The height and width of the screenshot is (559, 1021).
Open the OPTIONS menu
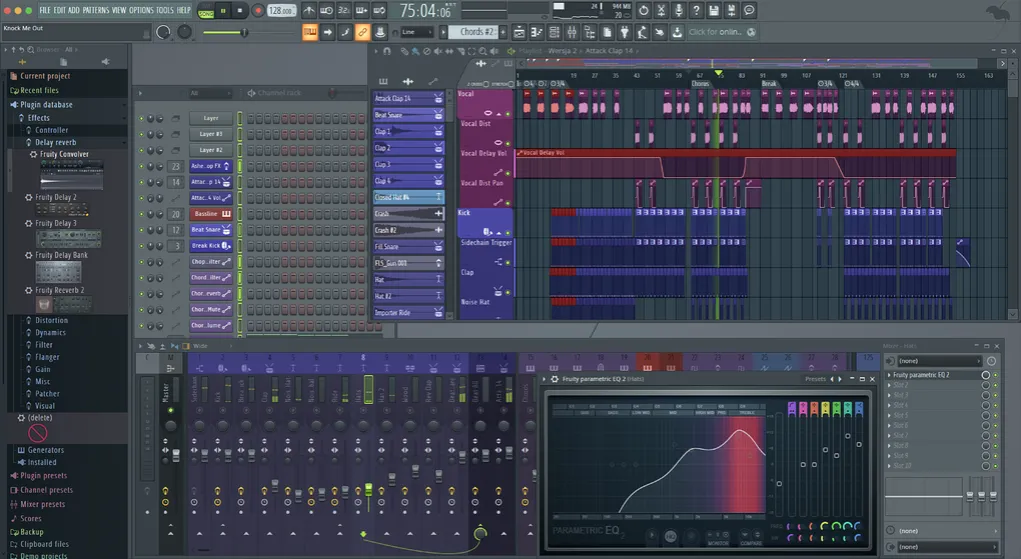pyautogui.click(x=141, y=10)
